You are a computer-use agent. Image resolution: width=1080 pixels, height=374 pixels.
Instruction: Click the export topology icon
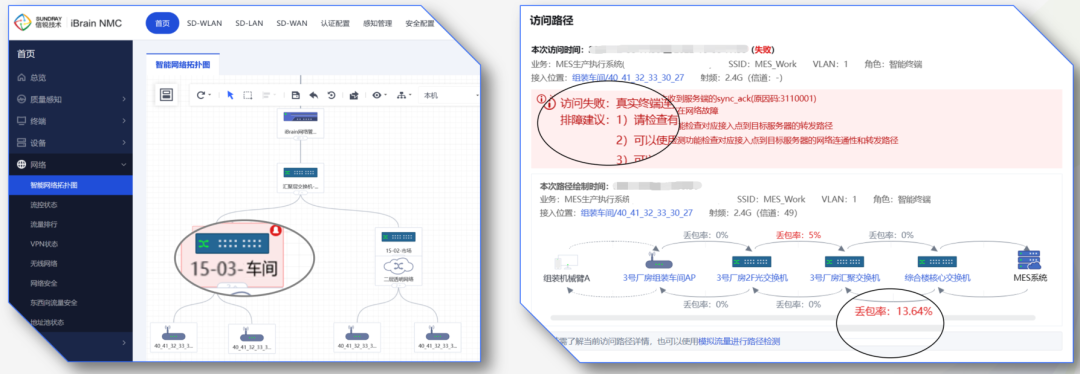click(354, 96)
